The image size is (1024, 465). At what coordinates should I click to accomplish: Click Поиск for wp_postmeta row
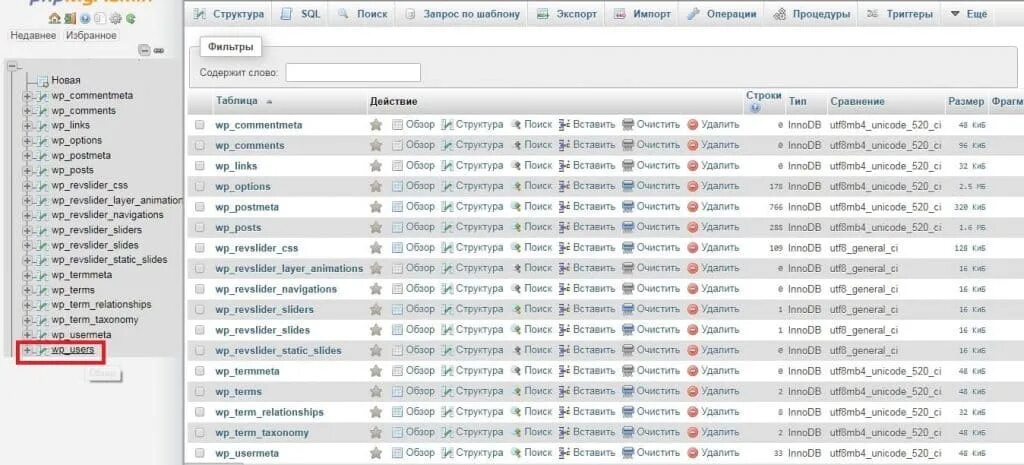[x=531, y=206]
